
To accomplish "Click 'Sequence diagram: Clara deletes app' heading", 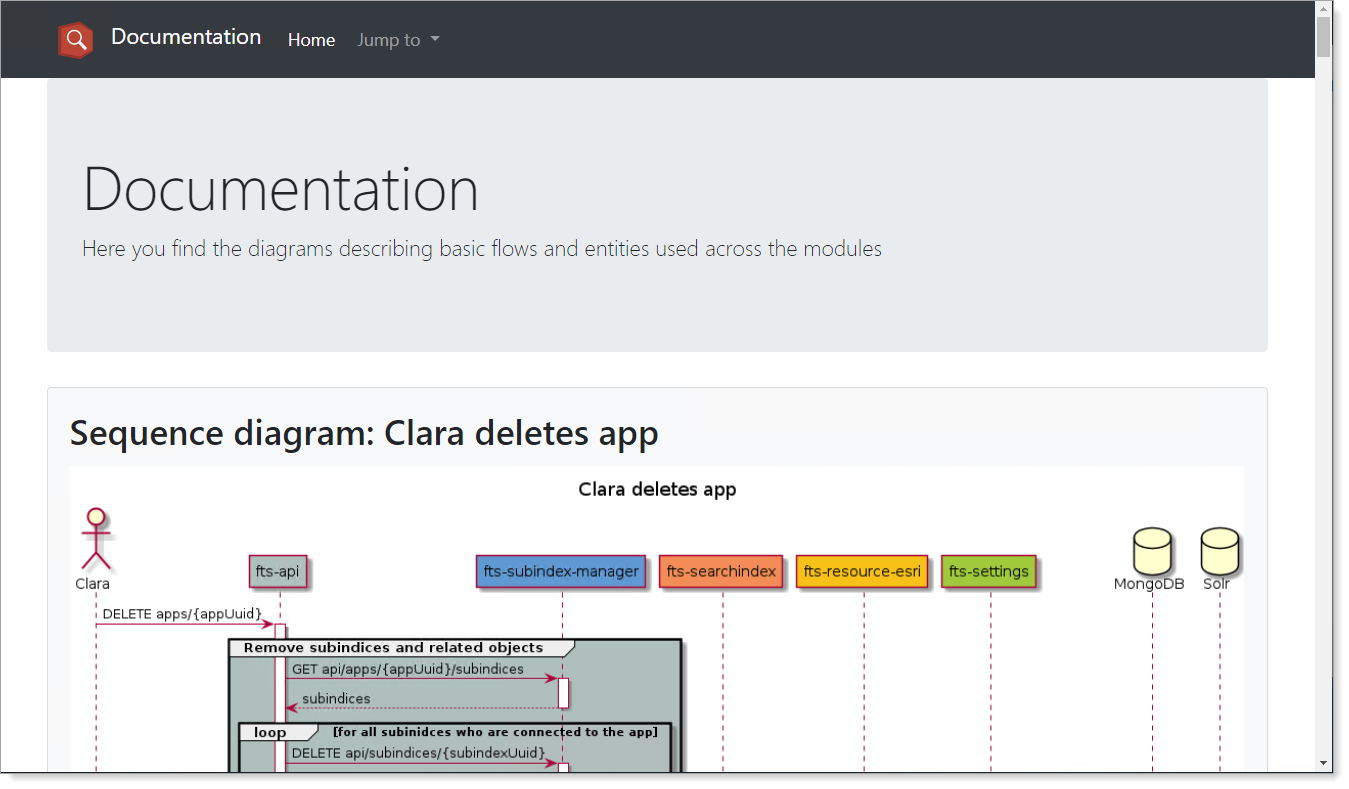I will point(364,434).
